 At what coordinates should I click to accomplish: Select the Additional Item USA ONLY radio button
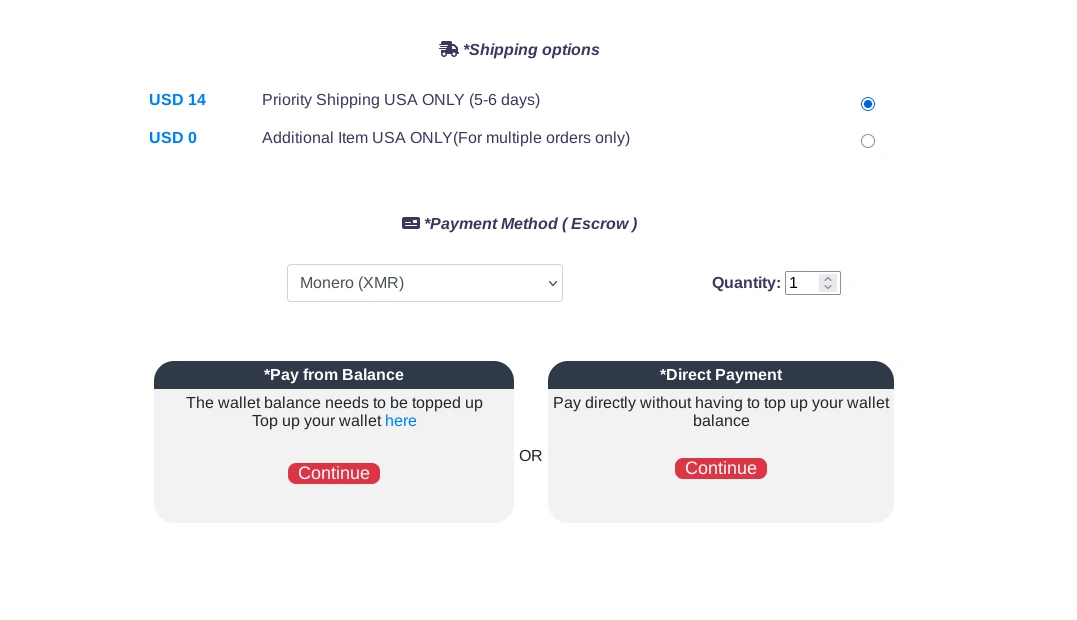click(868, 141)
